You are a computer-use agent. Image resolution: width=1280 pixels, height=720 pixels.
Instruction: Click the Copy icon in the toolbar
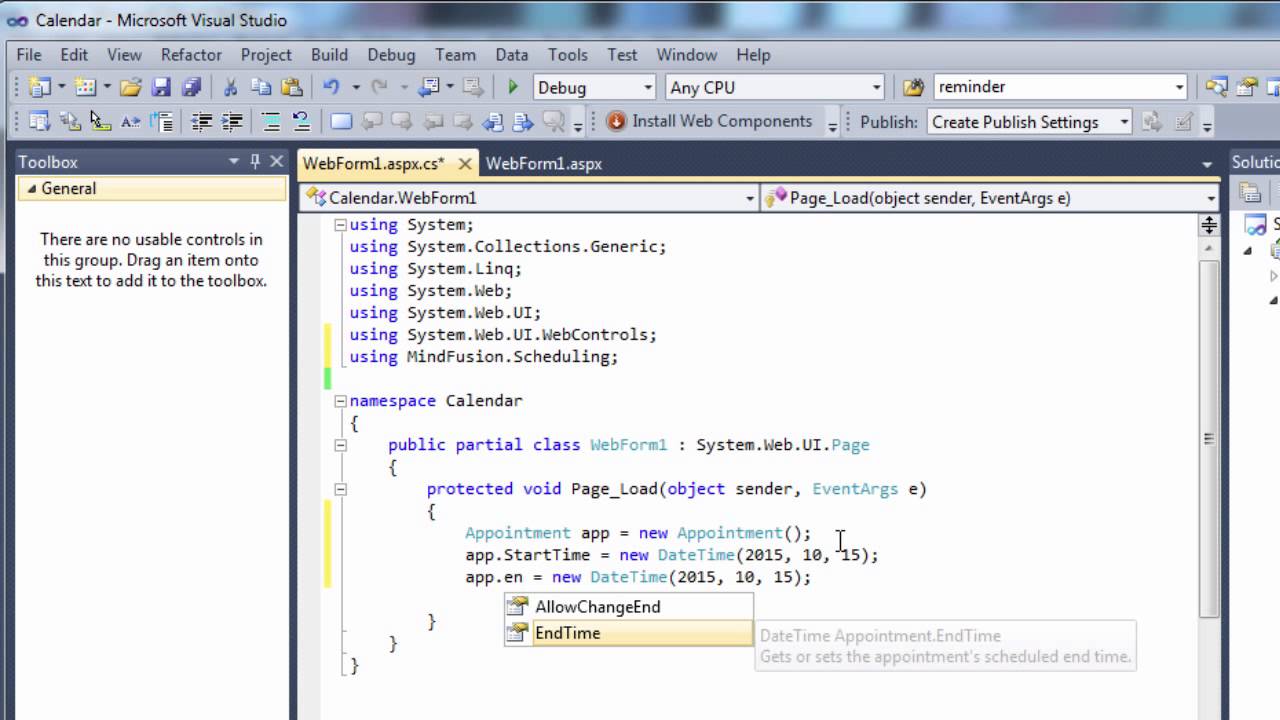point(261,87)
